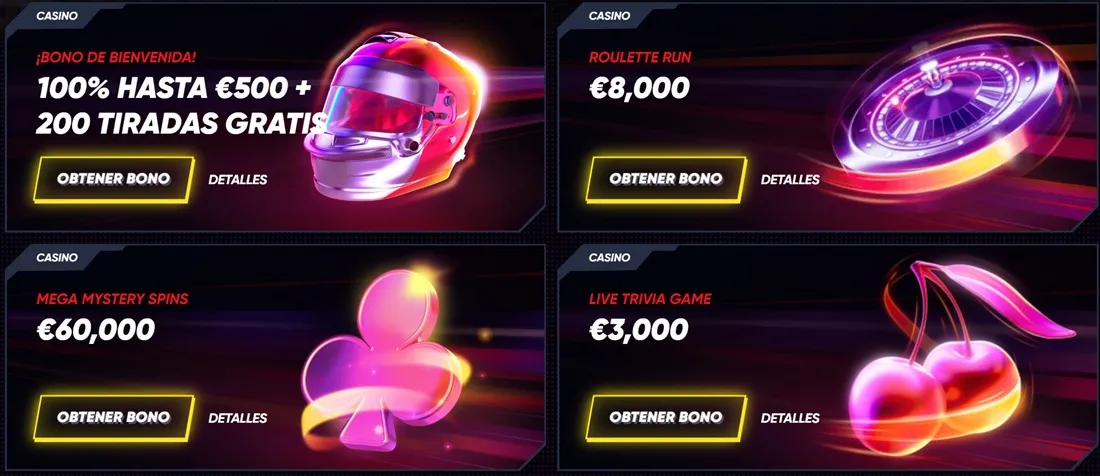View Detalles for Live Trivia Game
The height and width of the screenshot is (476, 1100).
point(790,418)
